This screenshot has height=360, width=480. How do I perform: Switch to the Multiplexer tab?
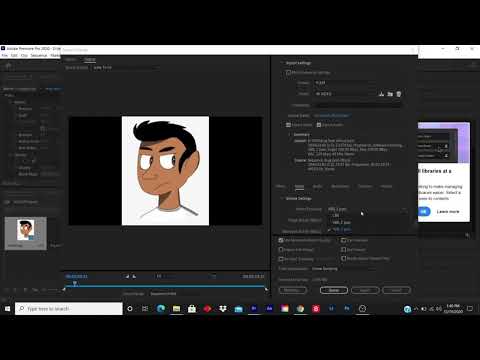340,186
